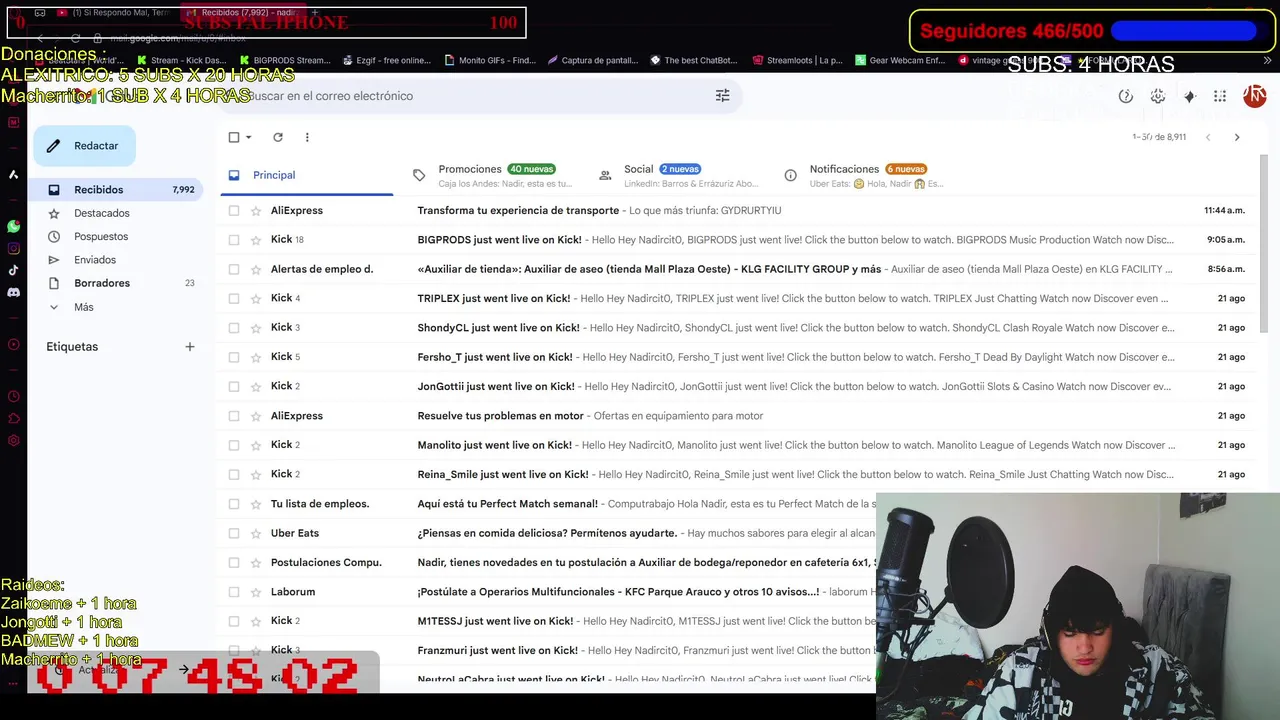Open TikTok in the browser sidebar

click(13, 270)
